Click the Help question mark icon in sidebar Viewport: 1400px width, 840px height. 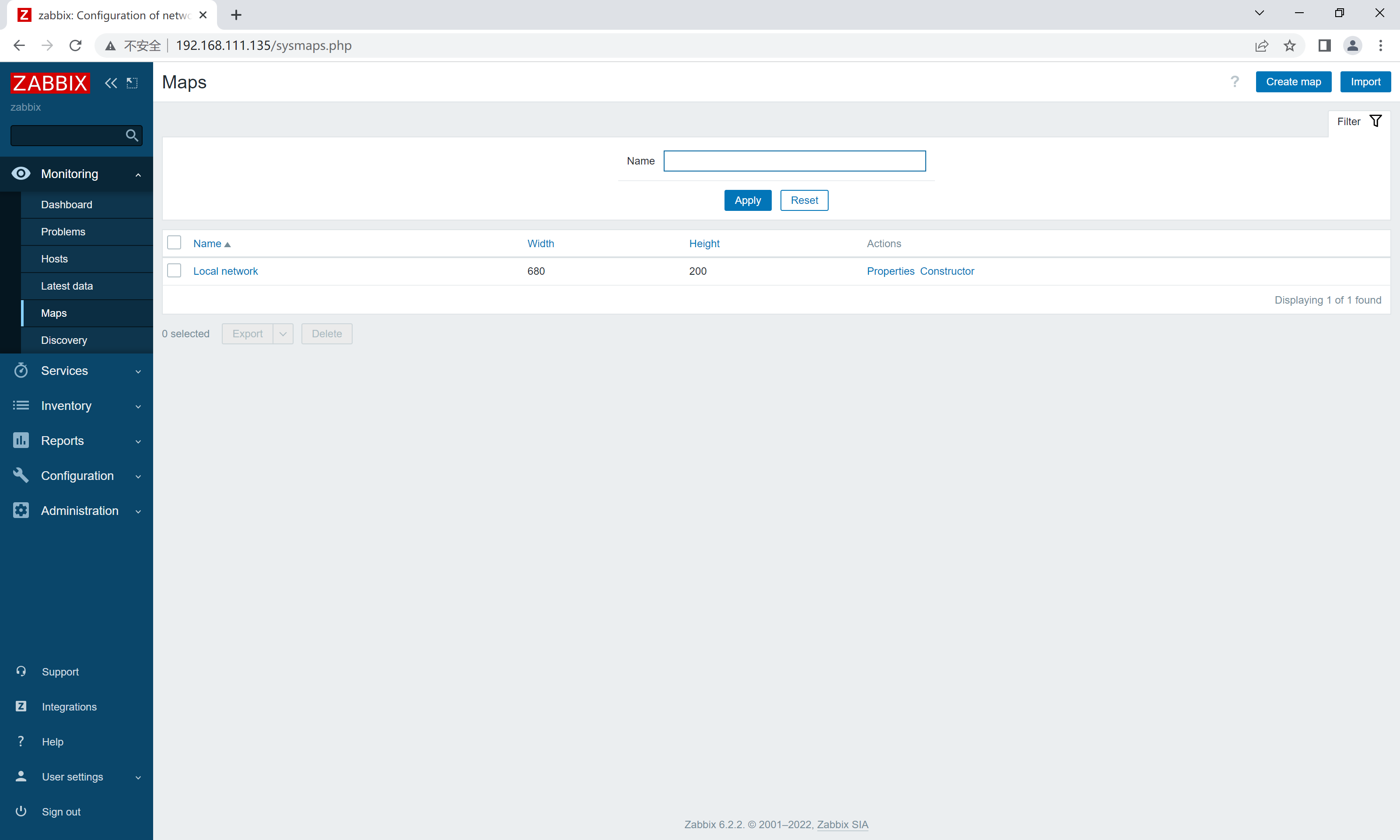[x=21, y=742]
